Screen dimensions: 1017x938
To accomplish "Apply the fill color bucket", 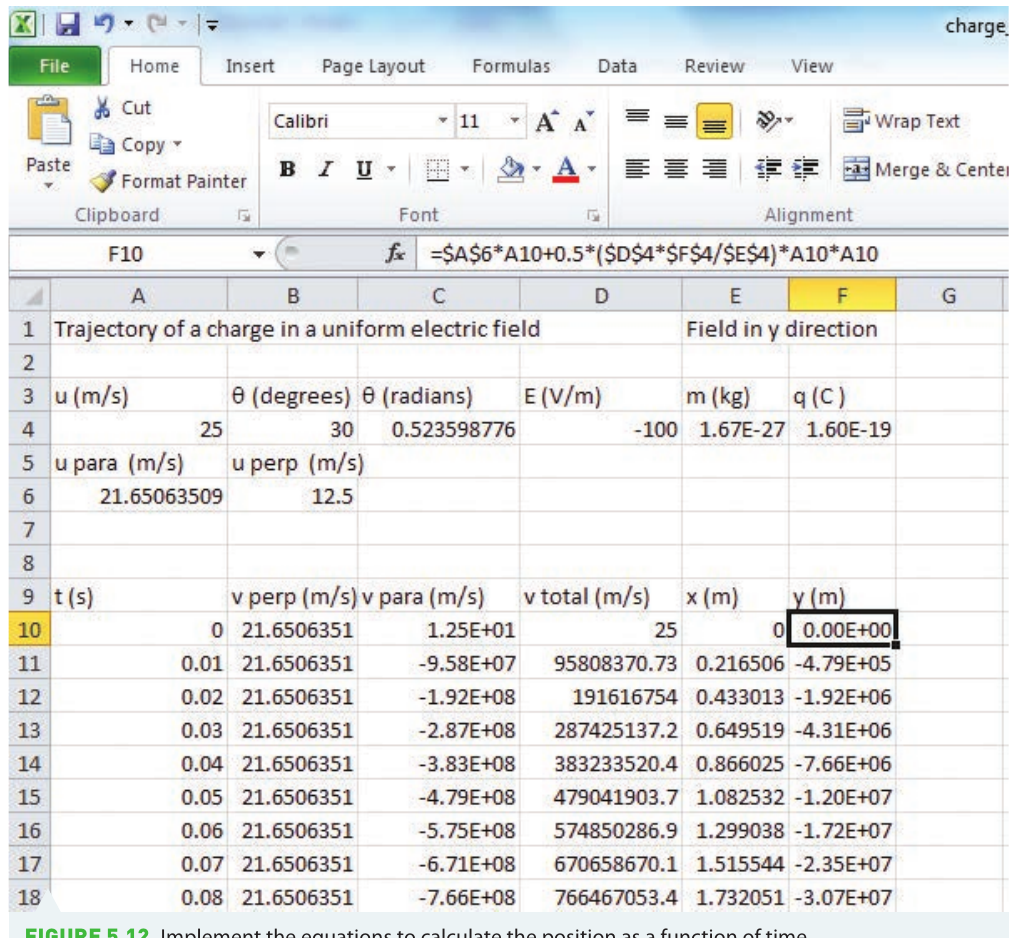I will point(511,169).
